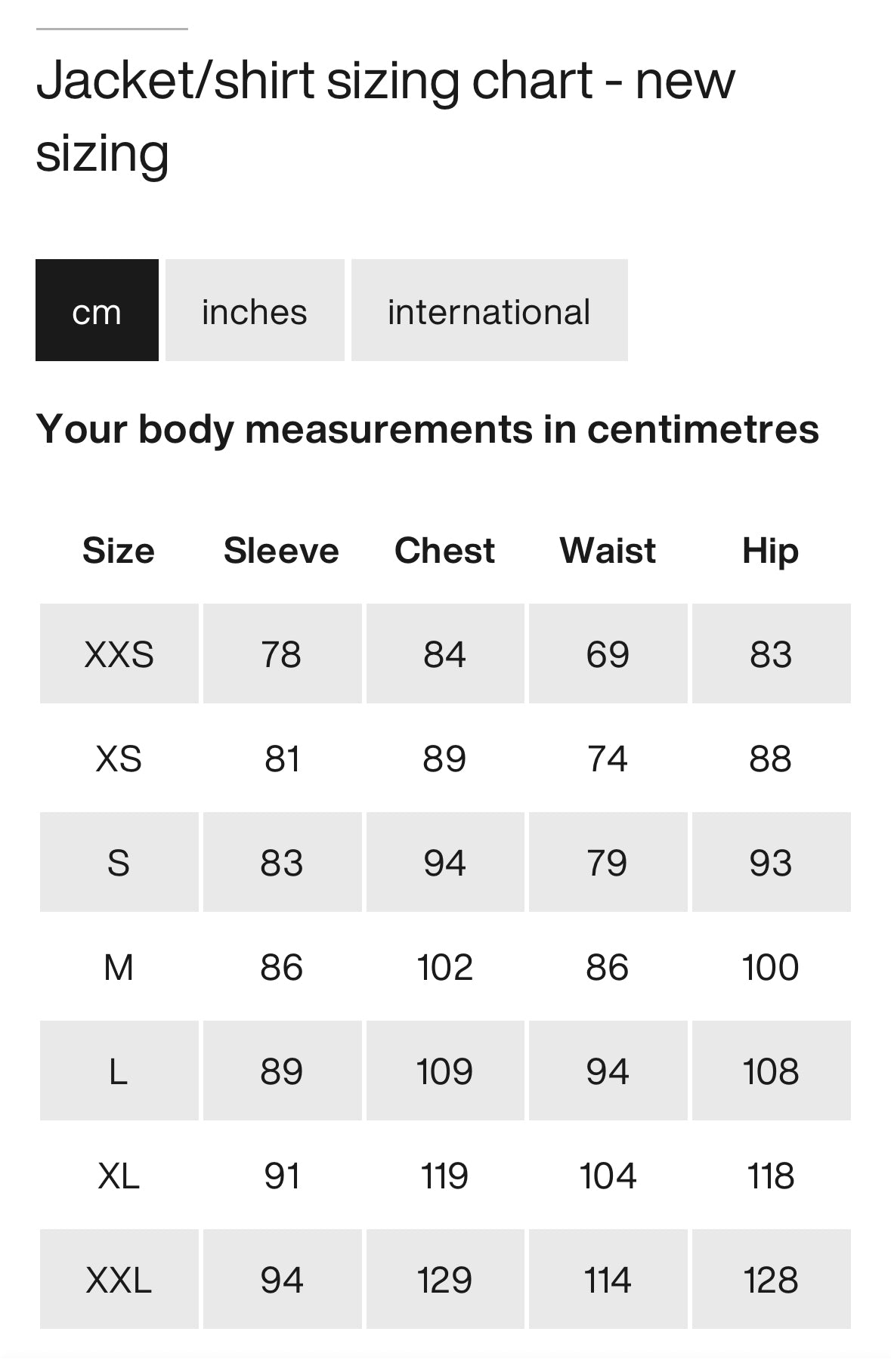Image resolution: width=891 pixels, height=1372 pixels.
Task: Select the international sizing tab
Action: (x=489, y=311)
